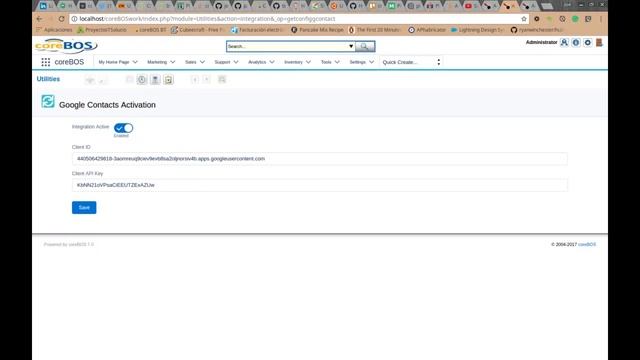This screenshot has height=360, width=640.
Task: Focus the global Search input box
Action: tap(287, 46)
